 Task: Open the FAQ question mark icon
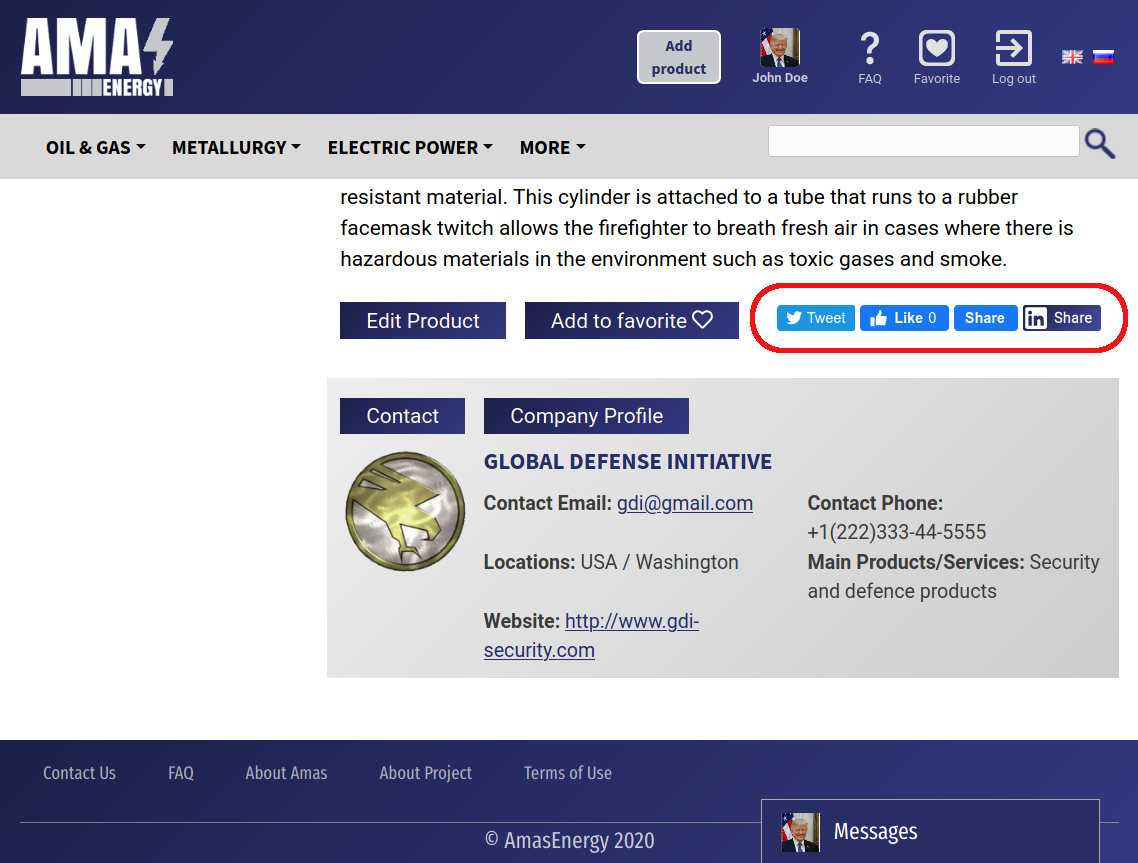pyautogui.click(x=869, y=49)
